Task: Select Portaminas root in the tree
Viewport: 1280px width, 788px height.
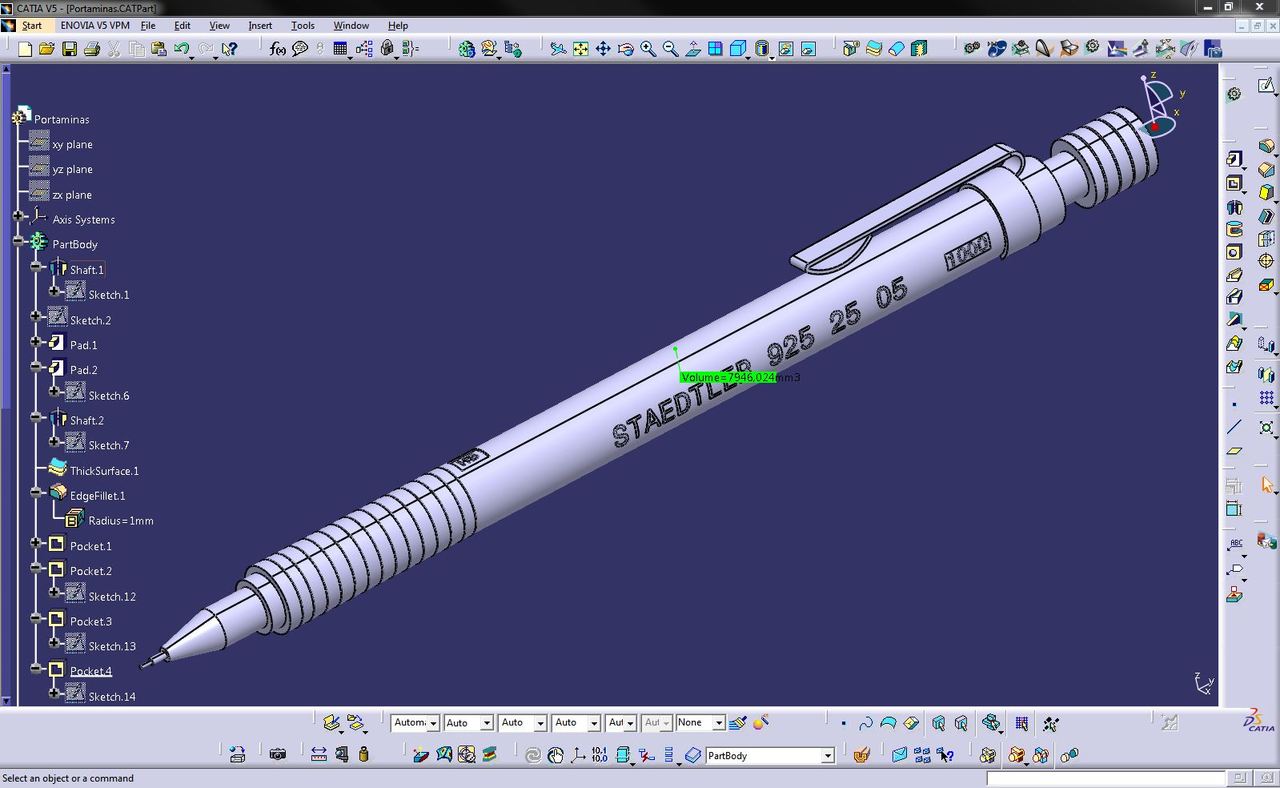Action: point(62,119)
